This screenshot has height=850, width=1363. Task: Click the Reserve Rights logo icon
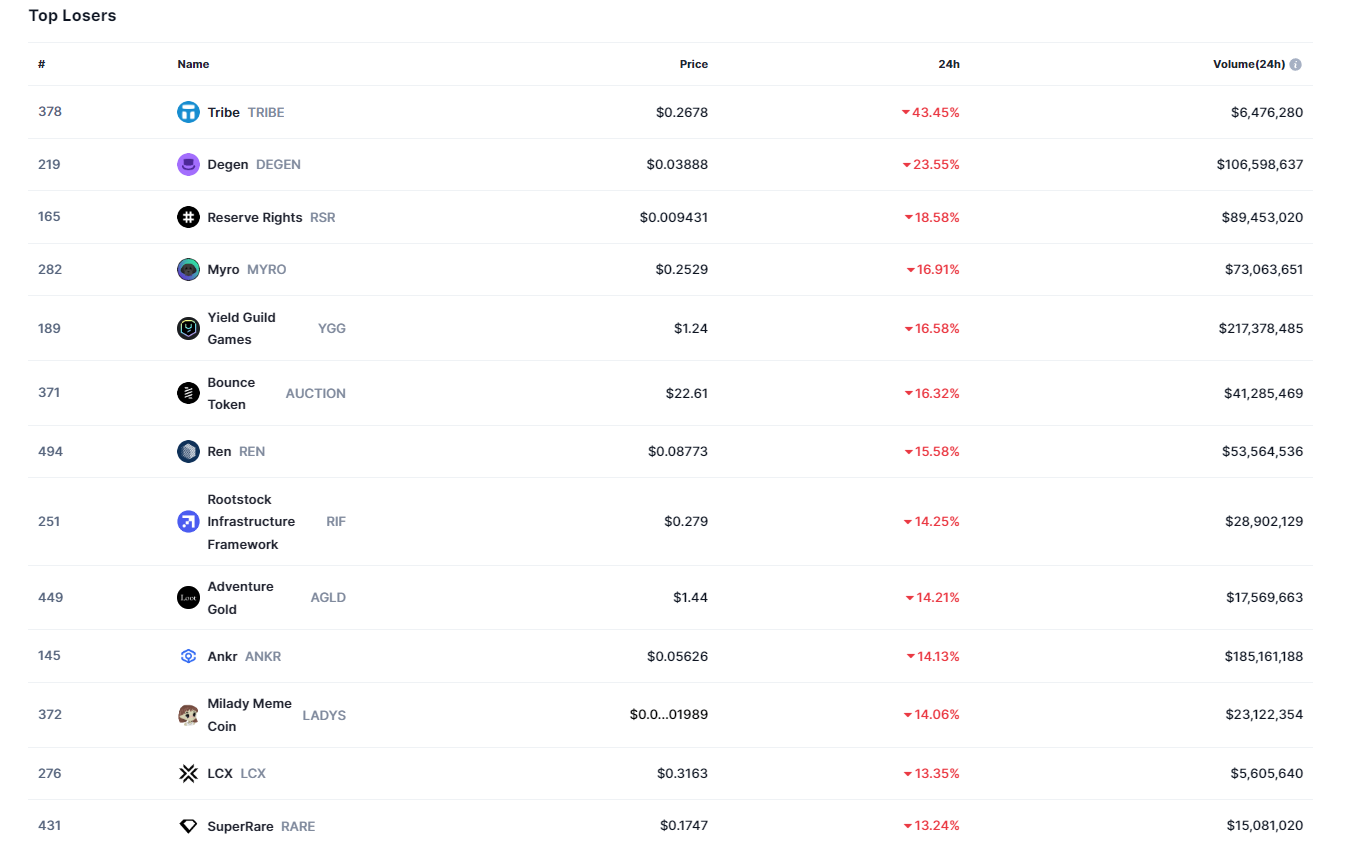point(188,217)
